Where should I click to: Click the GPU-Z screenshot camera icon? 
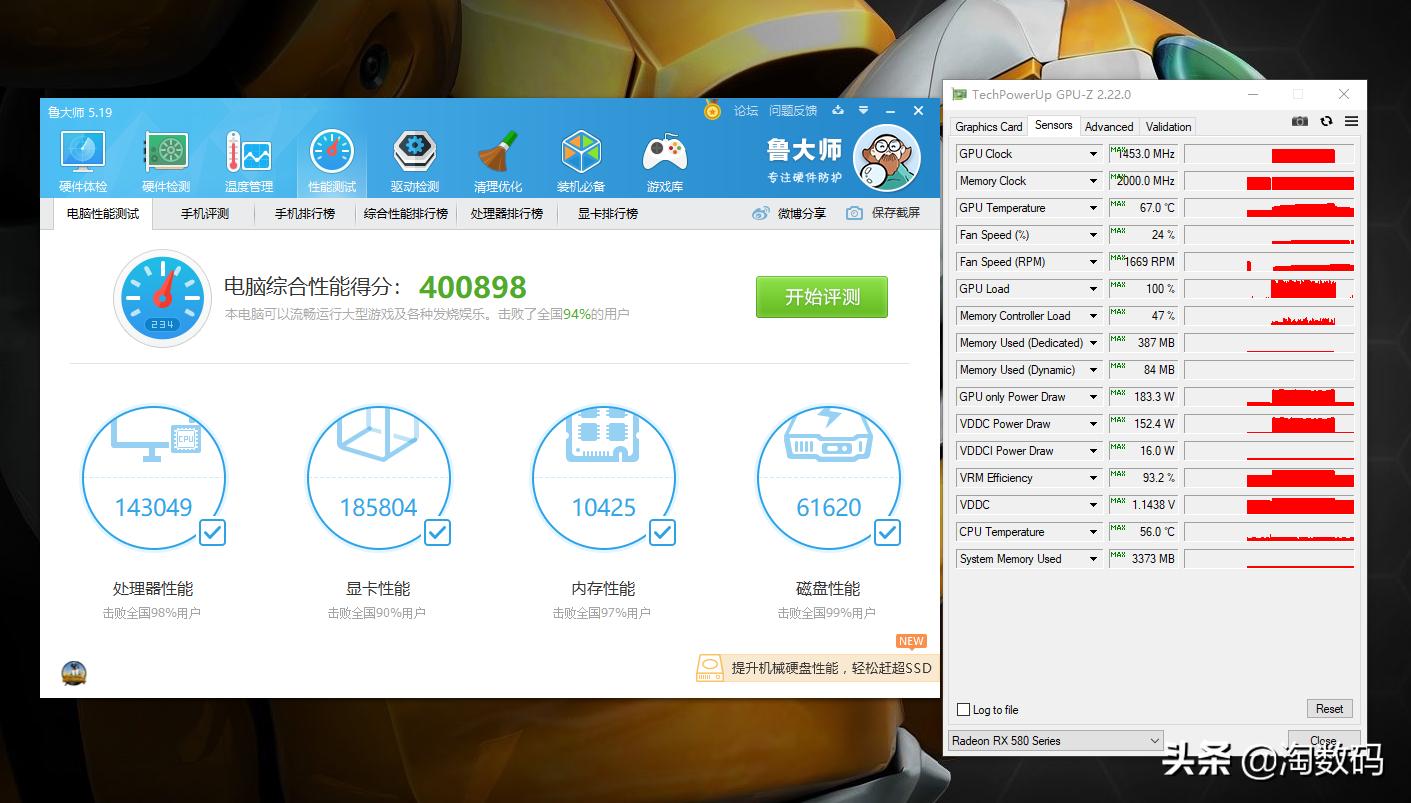coord(1299,120)
